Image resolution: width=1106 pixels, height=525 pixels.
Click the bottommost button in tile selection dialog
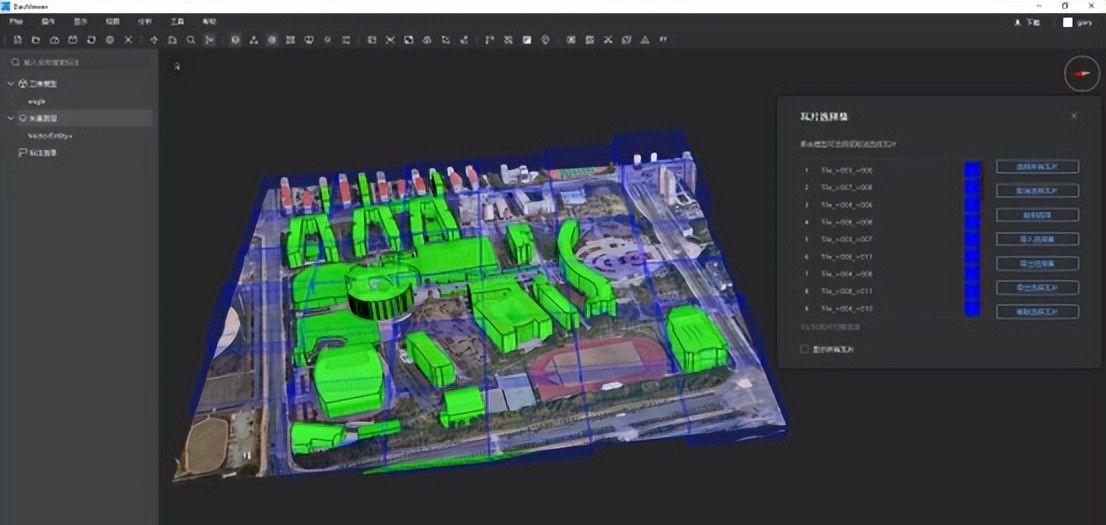pyautogui.click(x=1037, y=312)
